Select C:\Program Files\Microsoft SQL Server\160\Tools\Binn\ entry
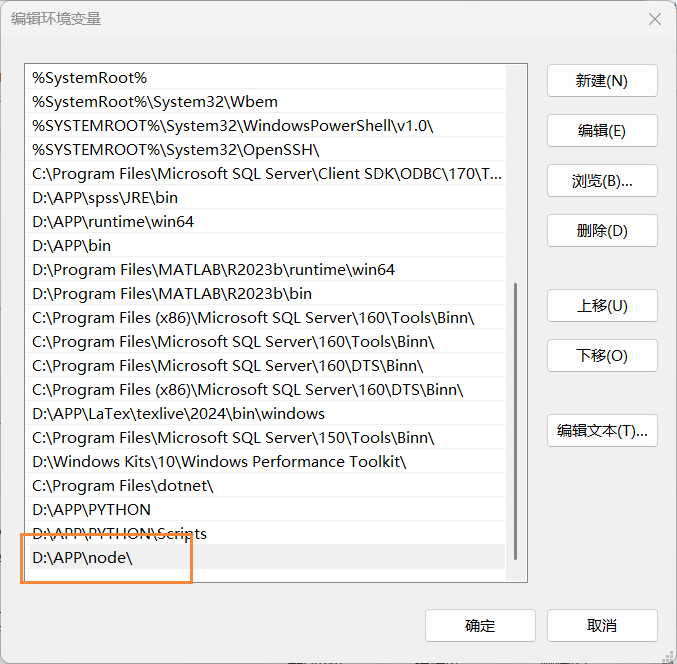The width and height of the screenshot is (677, 664). (x=266, y=341)
